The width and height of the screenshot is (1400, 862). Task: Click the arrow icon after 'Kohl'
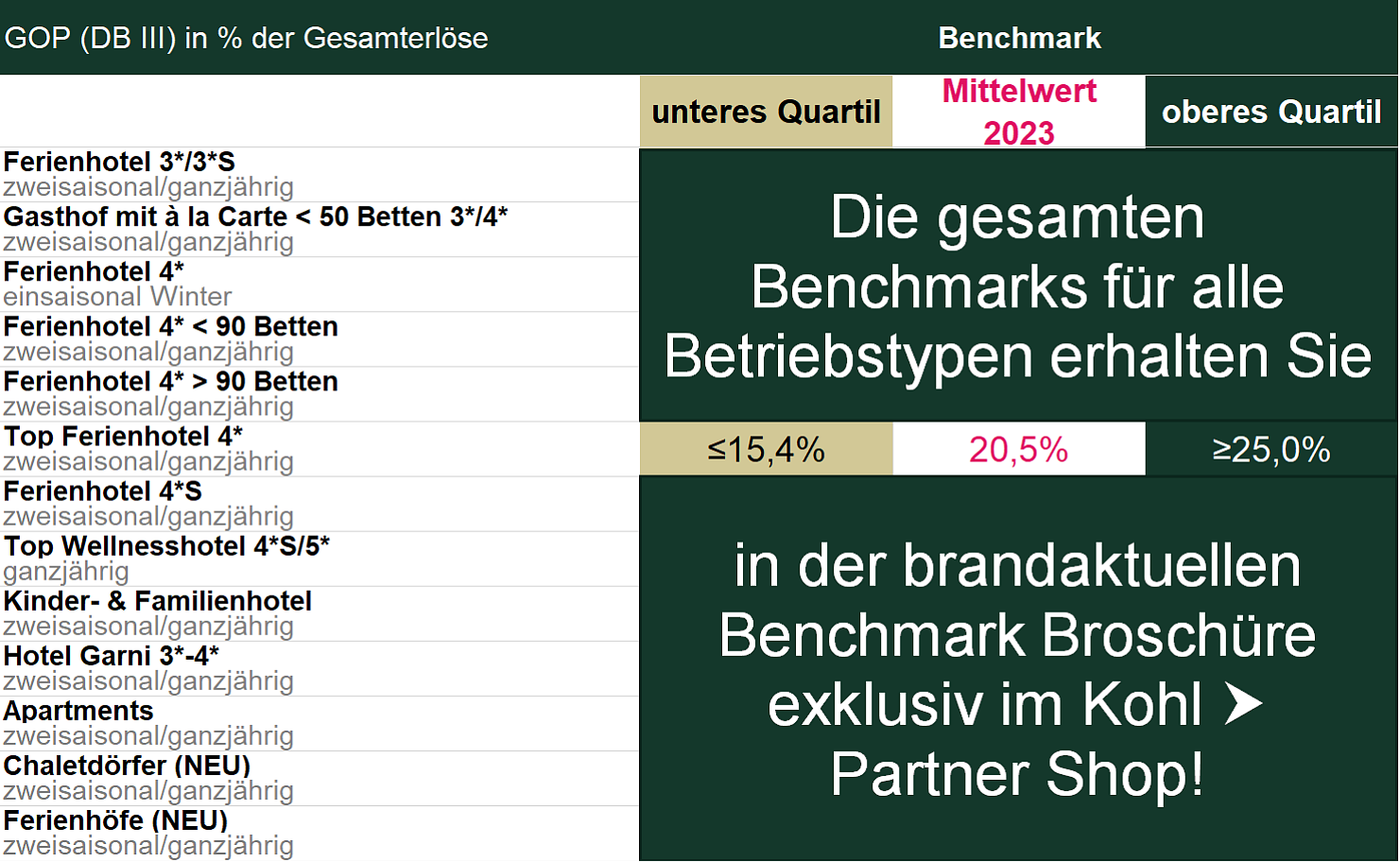pos(1243,704)
